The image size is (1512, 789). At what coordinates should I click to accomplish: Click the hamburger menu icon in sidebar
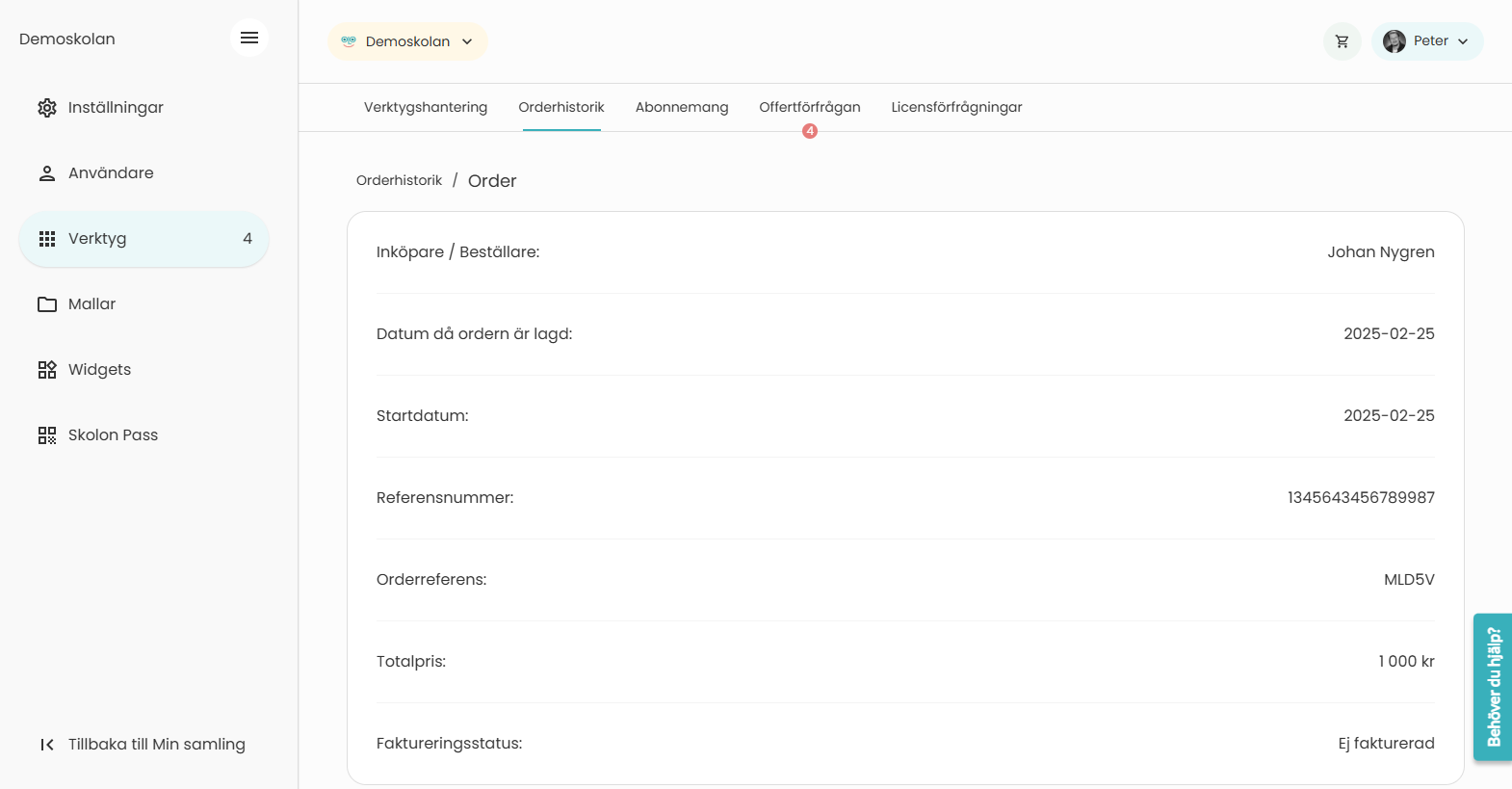(249, 38)
